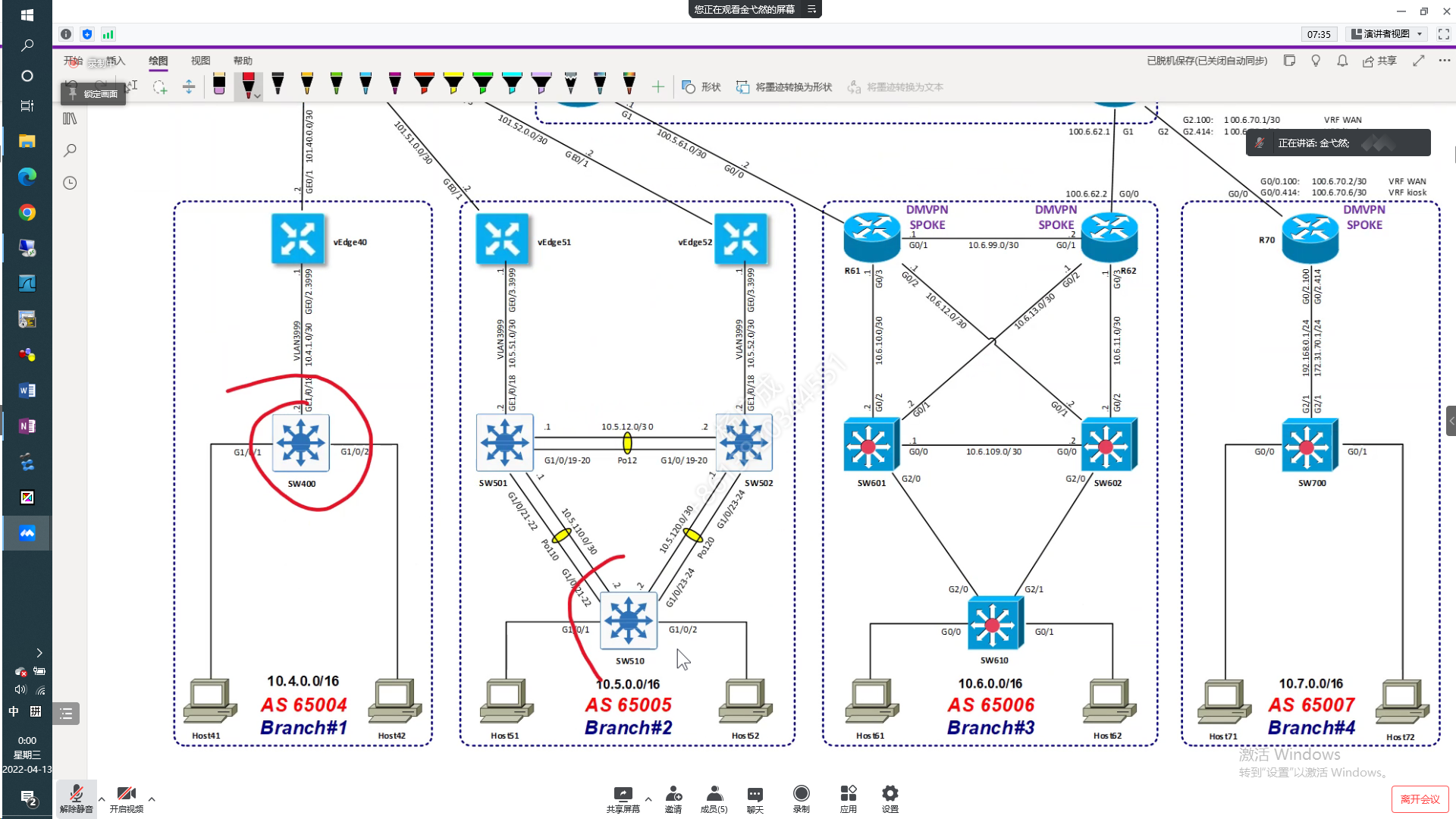Open 成员(5) participants list

pos(714,799)
